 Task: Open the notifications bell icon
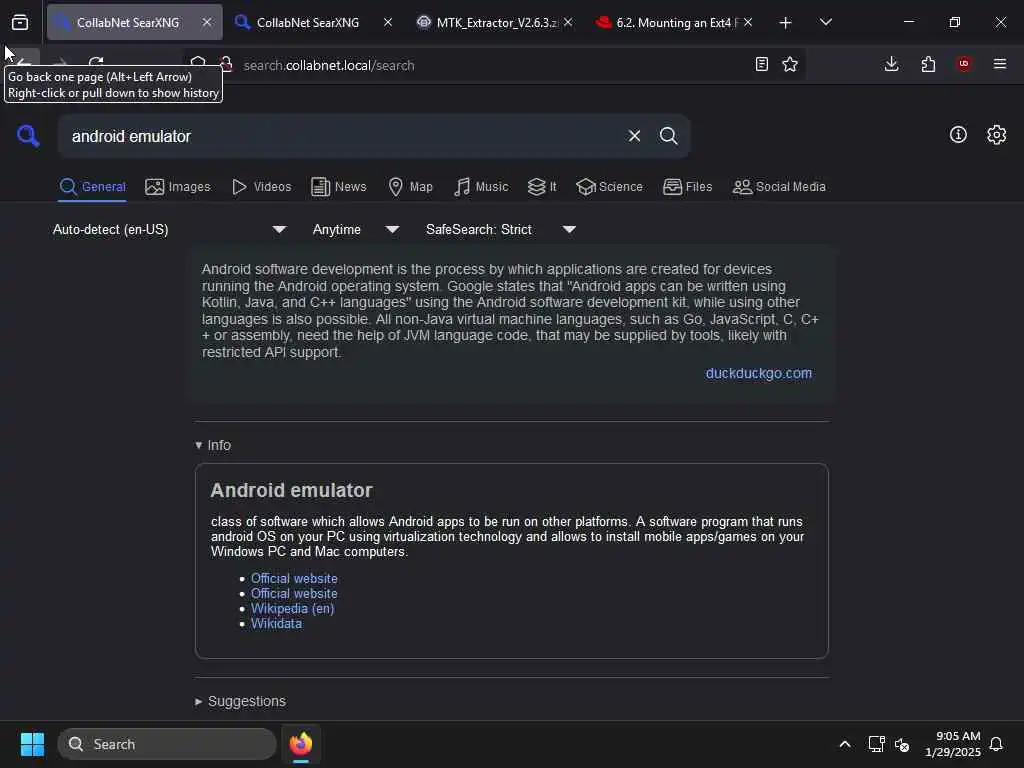pyautogui.click(x=996, y=744)
